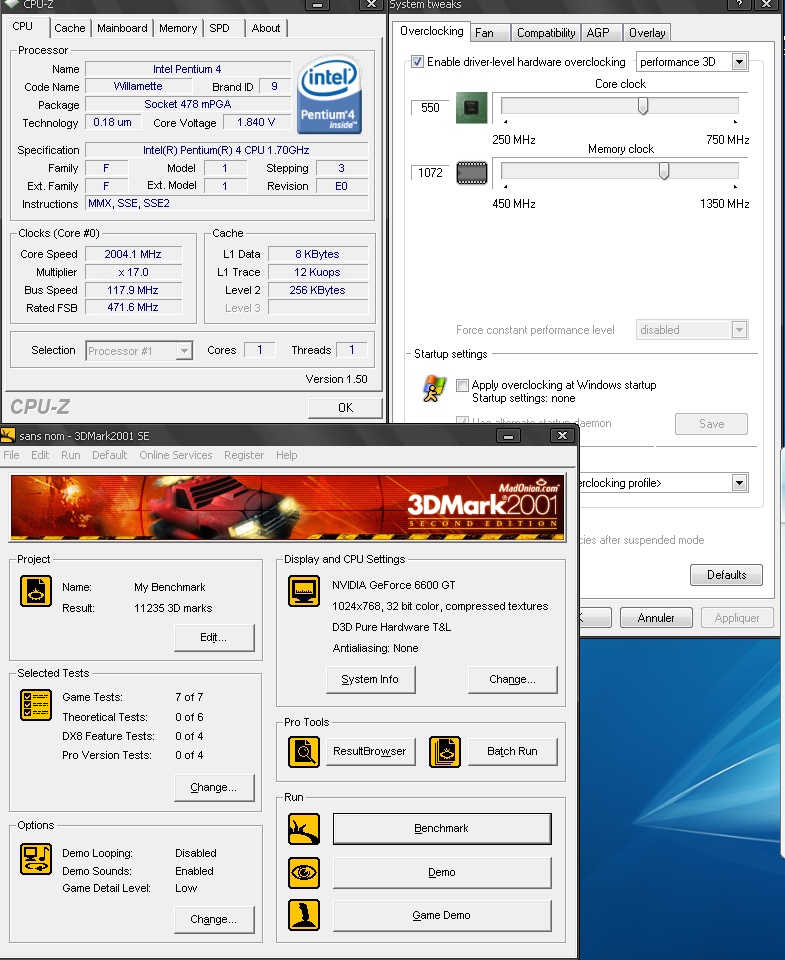Open the Online Services menu
Image resolution: width=785 pixels, height=960 pixels.
[176, 455]
